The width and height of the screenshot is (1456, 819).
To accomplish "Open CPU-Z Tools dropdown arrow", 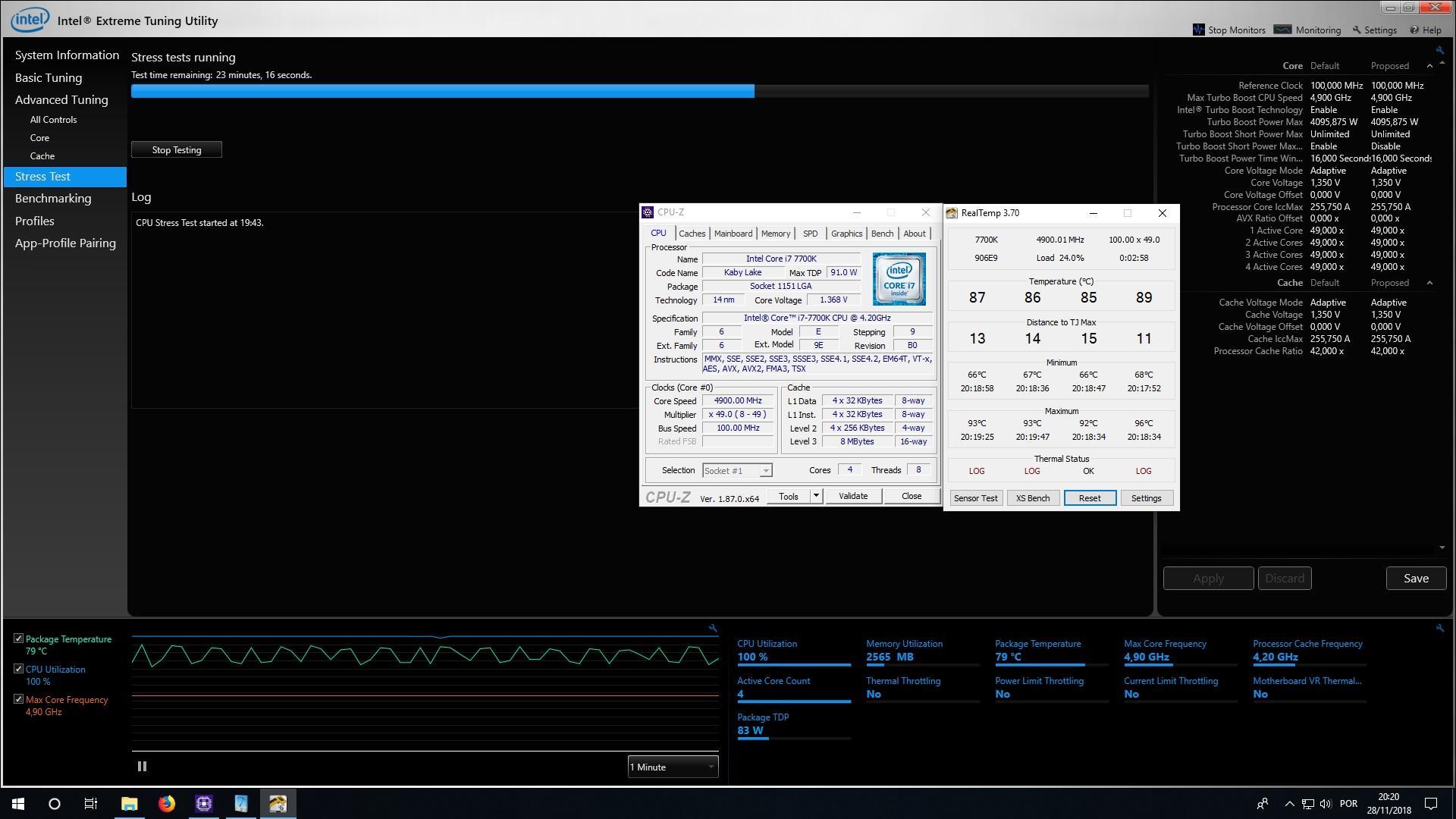I will coord(816,496).
